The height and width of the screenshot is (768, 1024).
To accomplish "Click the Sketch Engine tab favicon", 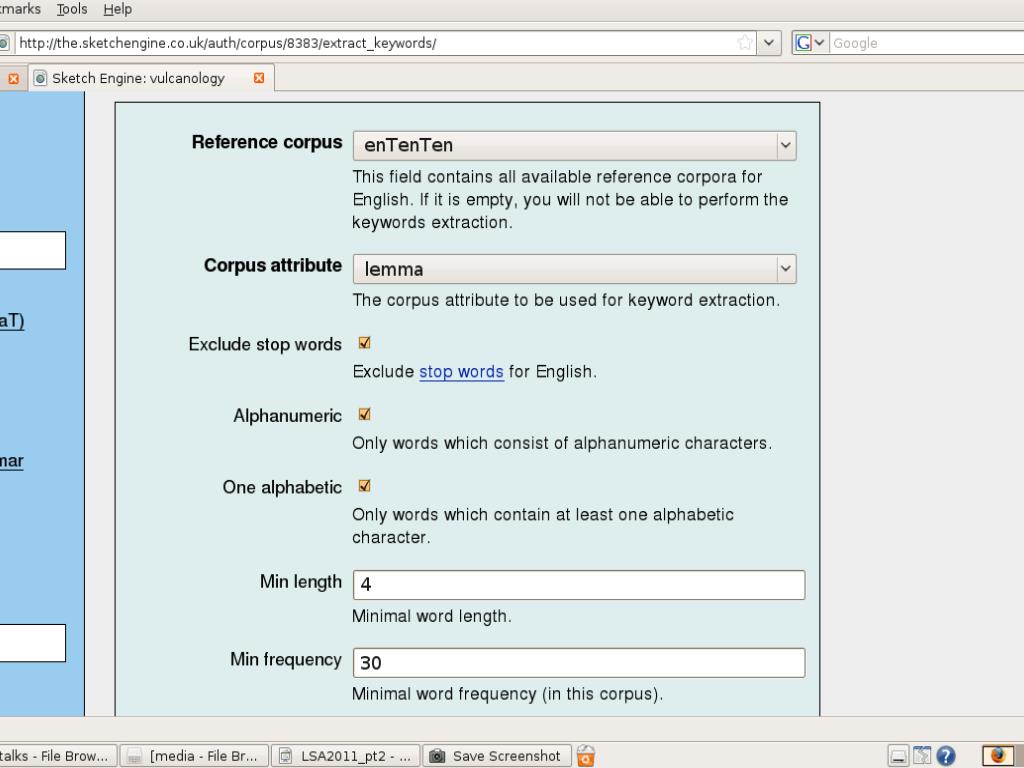I will (x=40, y=78).
